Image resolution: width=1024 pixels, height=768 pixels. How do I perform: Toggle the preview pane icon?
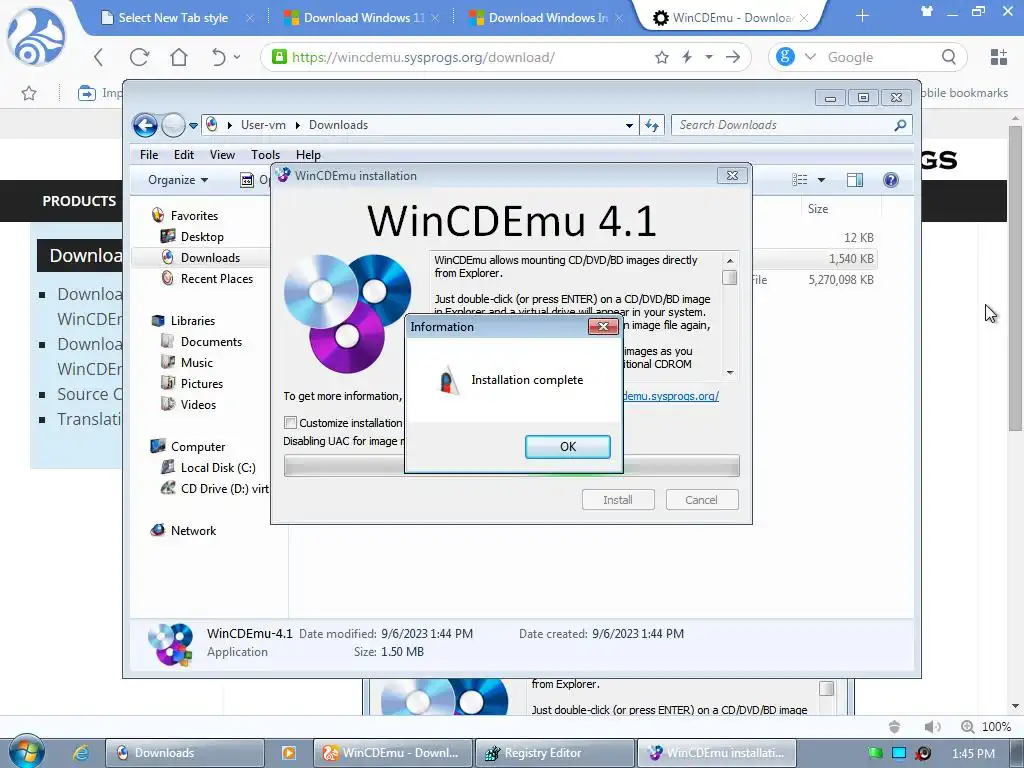(x=855, y=180)
